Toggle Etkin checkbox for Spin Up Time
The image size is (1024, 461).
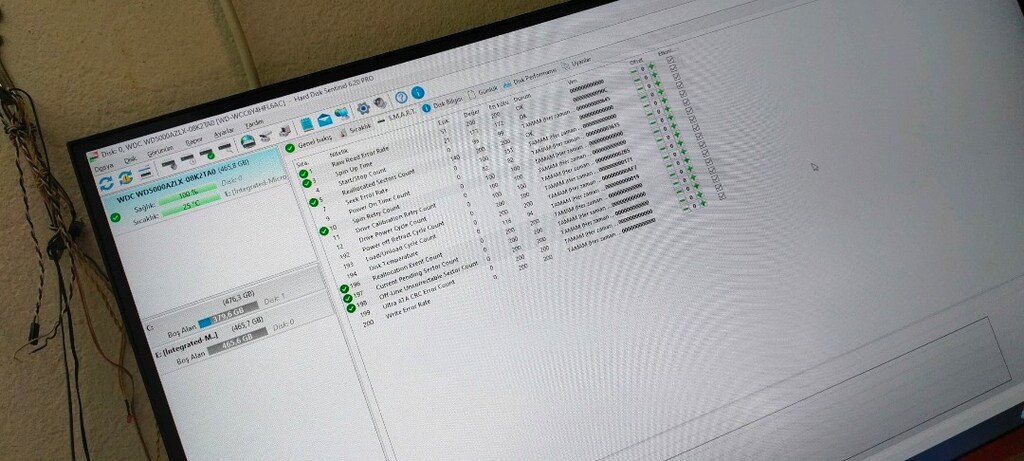click(x=673, y=66)
